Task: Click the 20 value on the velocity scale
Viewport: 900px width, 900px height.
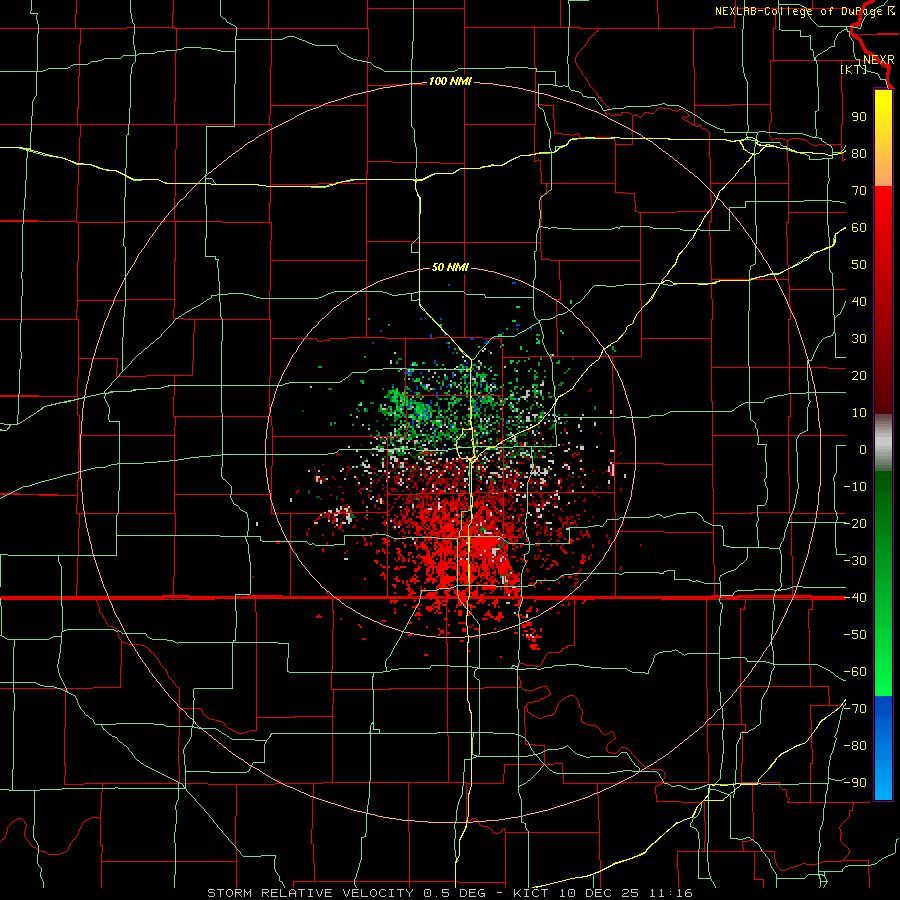Action: pyautogui.click(x=859, y=376)
